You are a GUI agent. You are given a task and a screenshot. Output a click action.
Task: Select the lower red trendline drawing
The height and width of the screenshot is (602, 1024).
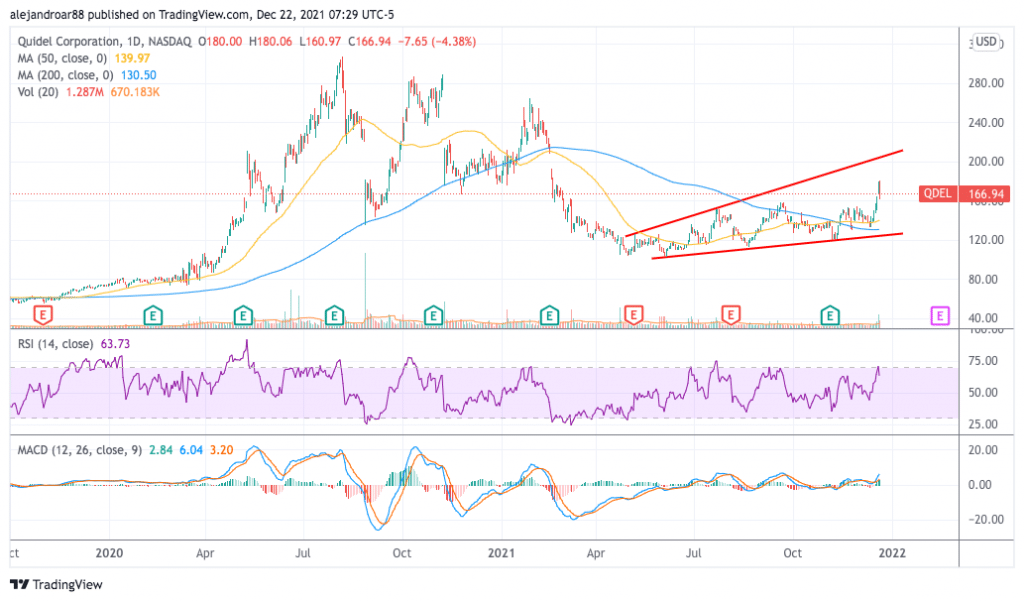tap(777, 246)
